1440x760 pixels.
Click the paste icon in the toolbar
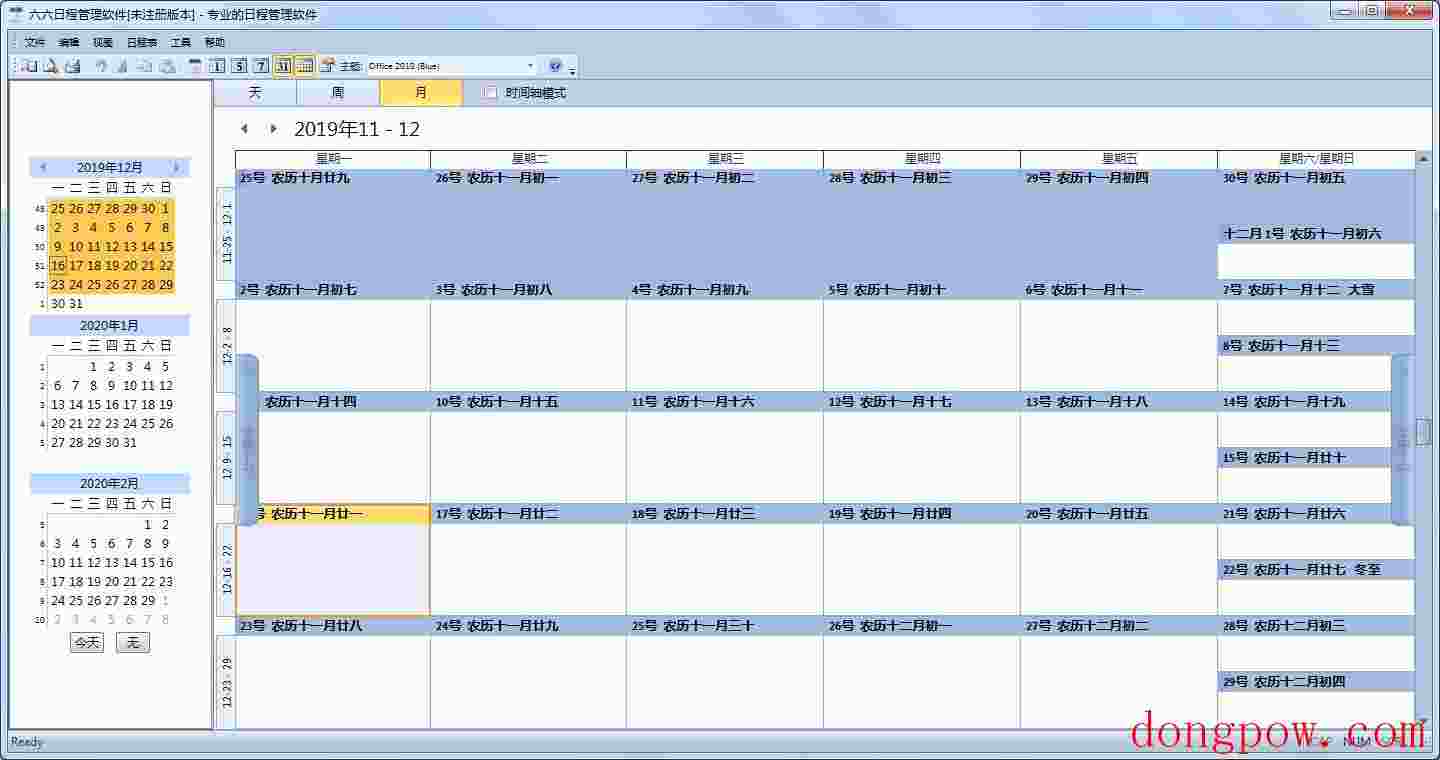click(x=167, y=66)
